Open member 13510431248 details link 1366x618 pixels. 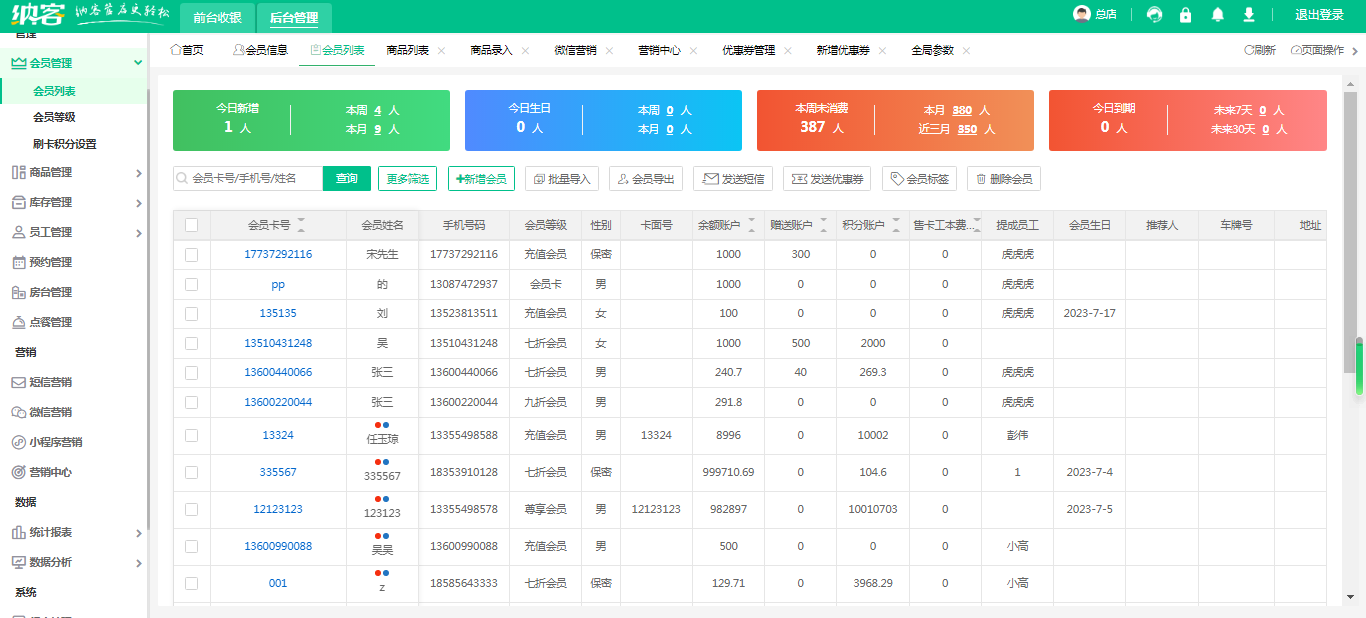278,342
